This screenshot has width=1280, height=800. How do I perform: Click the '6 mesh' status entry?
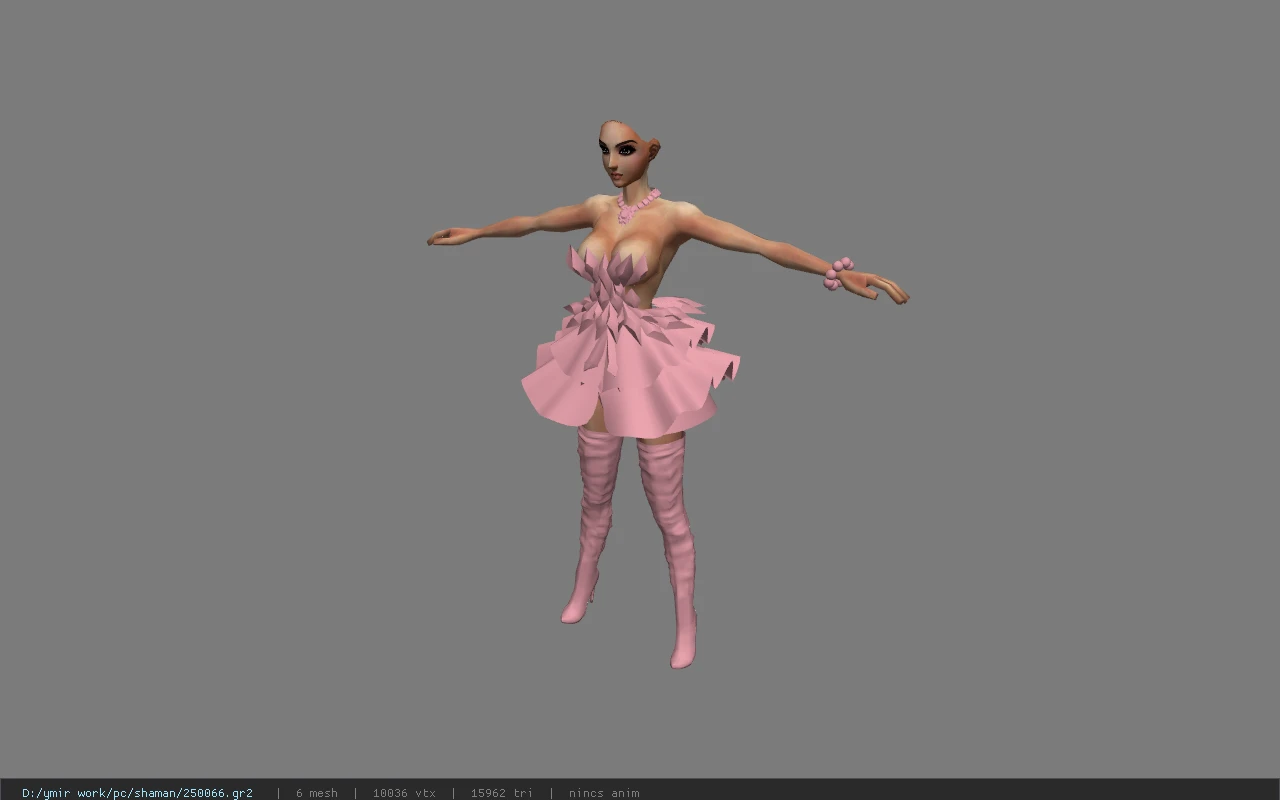[316, 793]
